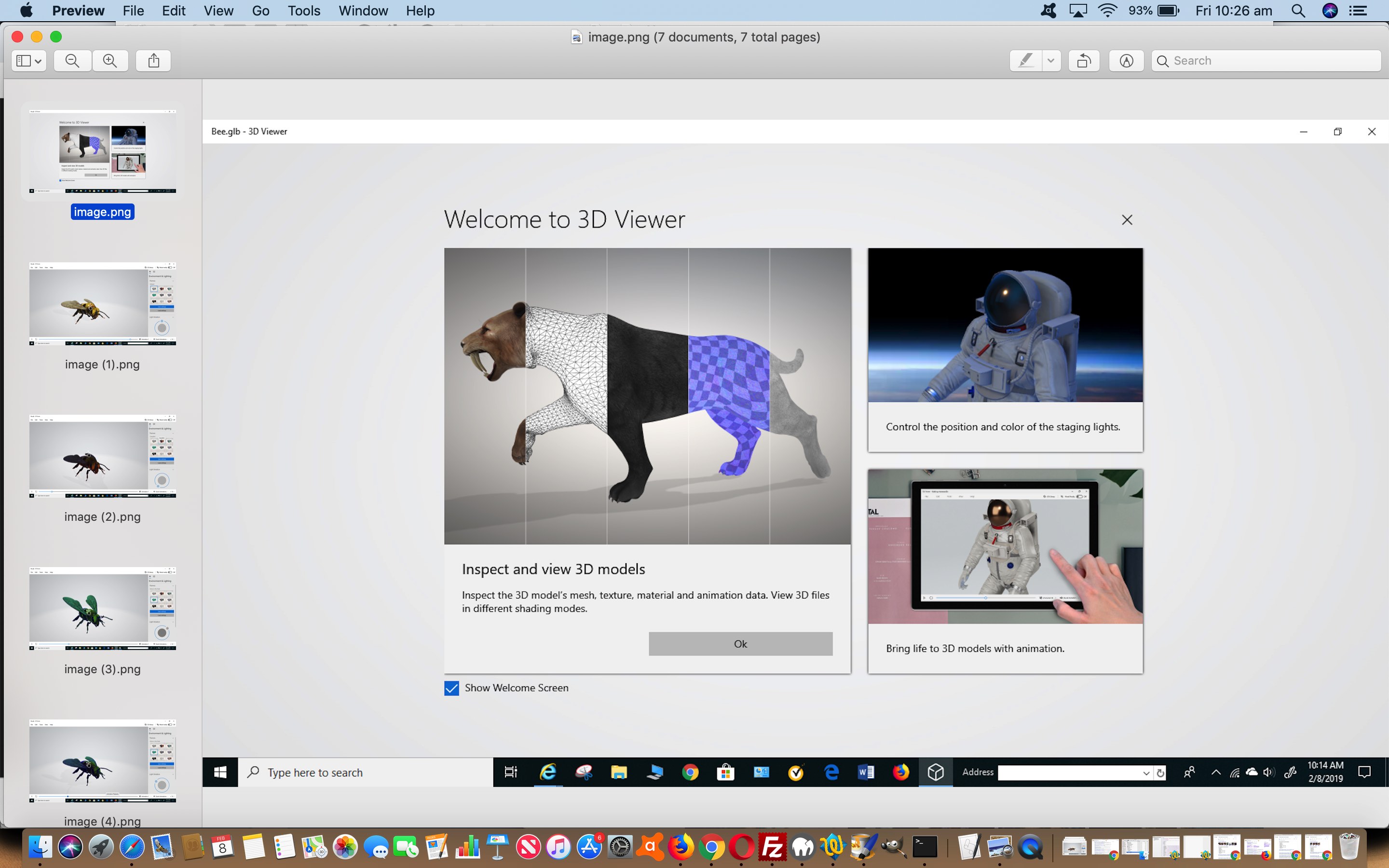Viewport: 1389px width, 868px height.
Task: Click the rotate left icon in toolbar
Action: tap(1083, 60)
